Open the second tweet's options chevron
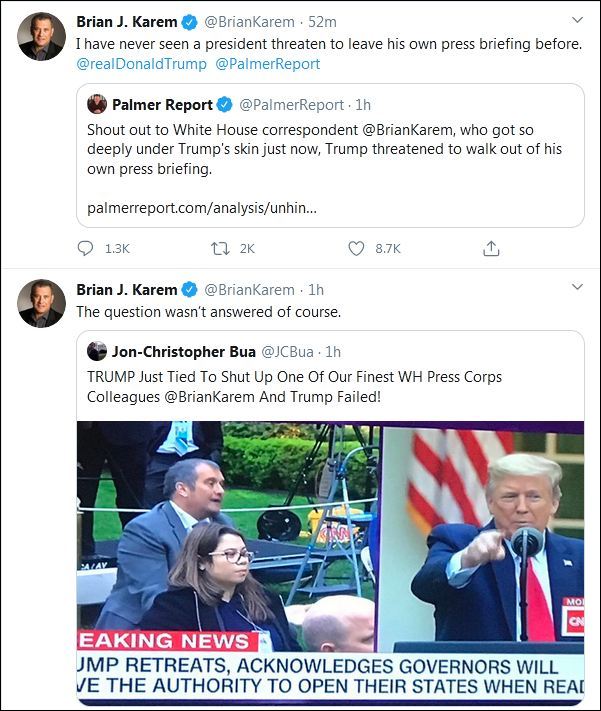 [577, 287]
